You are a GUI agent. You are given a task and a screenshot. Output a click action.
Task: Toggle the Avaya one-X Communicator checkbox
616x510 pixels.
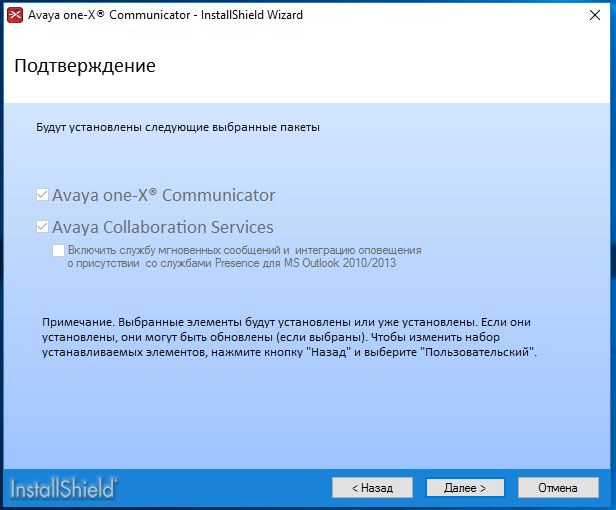coord(42,194)
